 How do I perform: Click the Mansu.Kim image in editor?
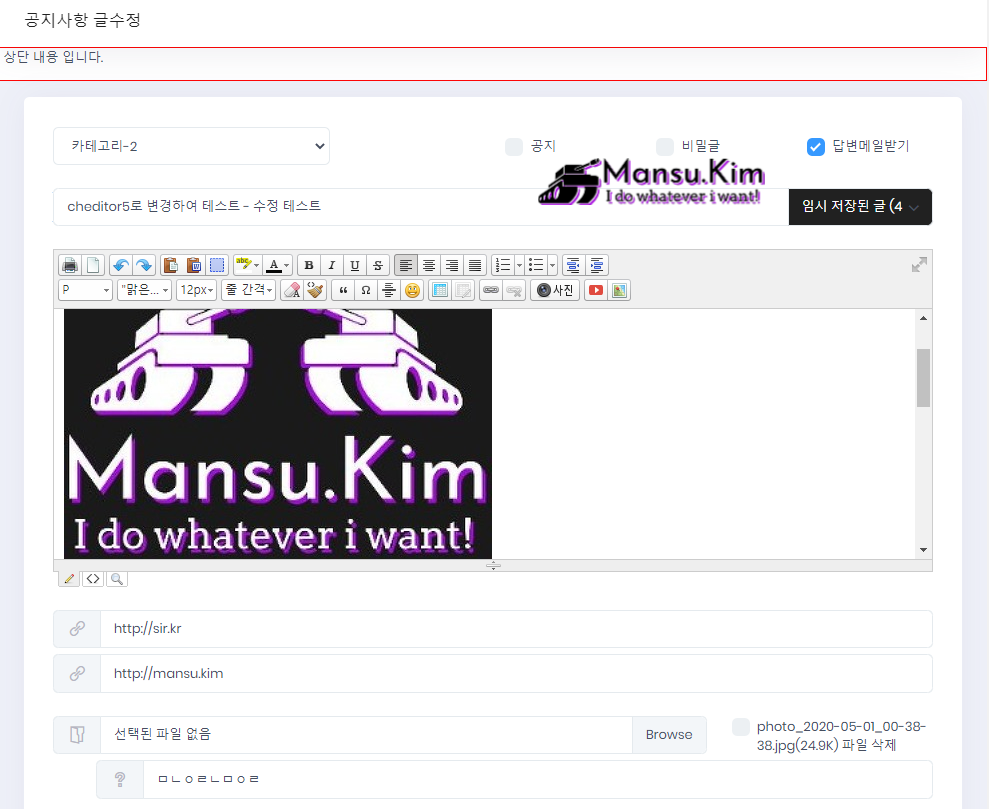(x=278, y=434)
